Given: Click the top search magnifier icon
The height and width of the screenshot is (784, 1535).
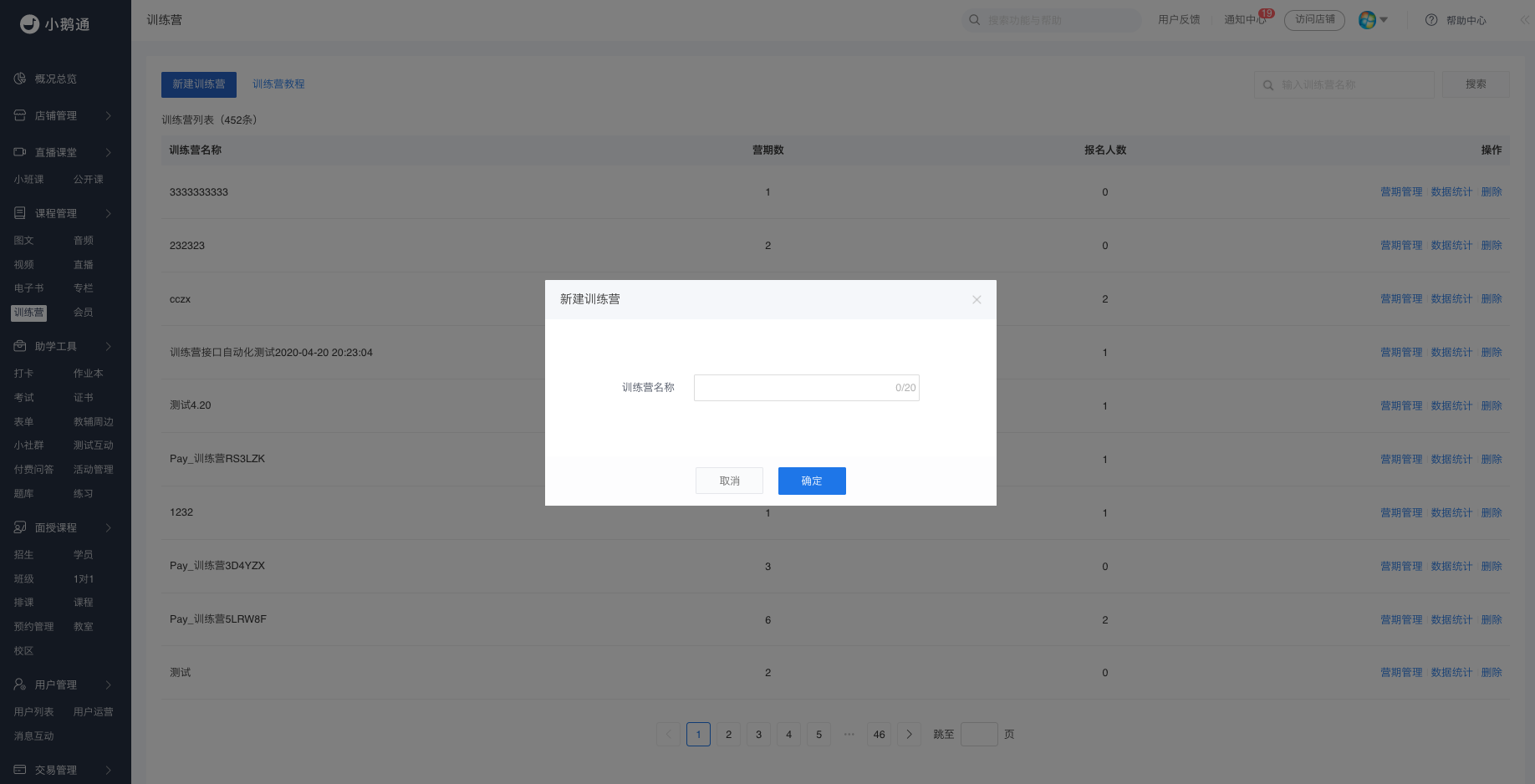Looking at the screenshot, I should pyautogui.click(x=975, y=20).
